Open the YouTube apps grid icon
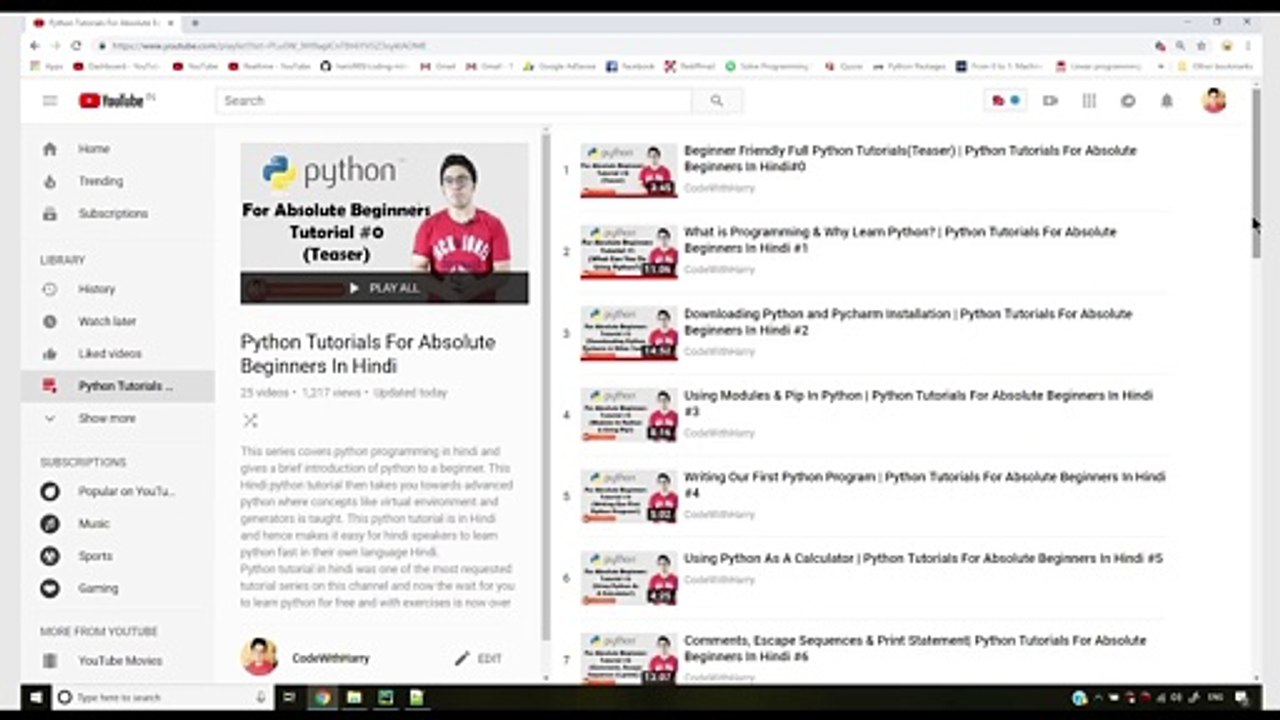Image resolution: width=1280 pixels, height=720 pixels. (1089, 100)
